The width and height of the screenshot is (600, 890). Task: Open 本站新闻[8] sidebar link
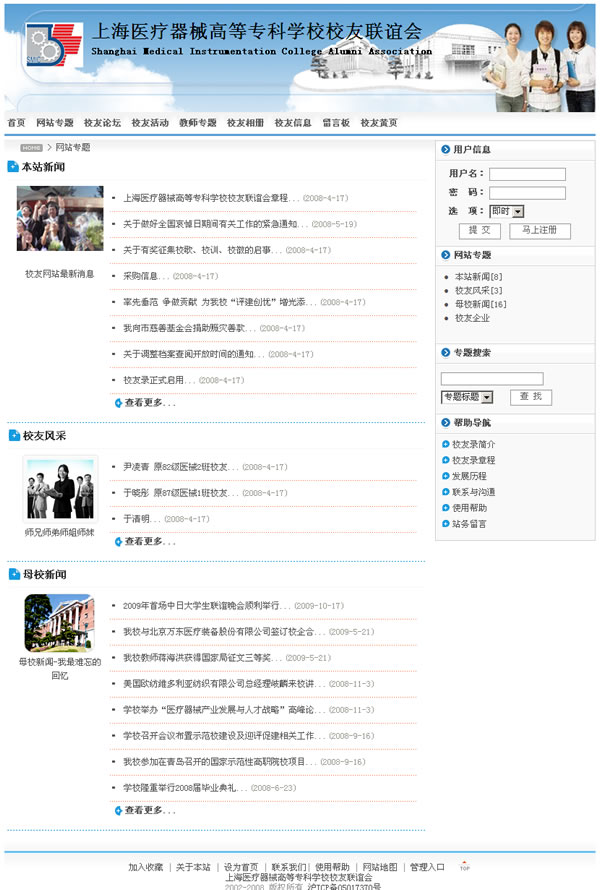[478, 277]
